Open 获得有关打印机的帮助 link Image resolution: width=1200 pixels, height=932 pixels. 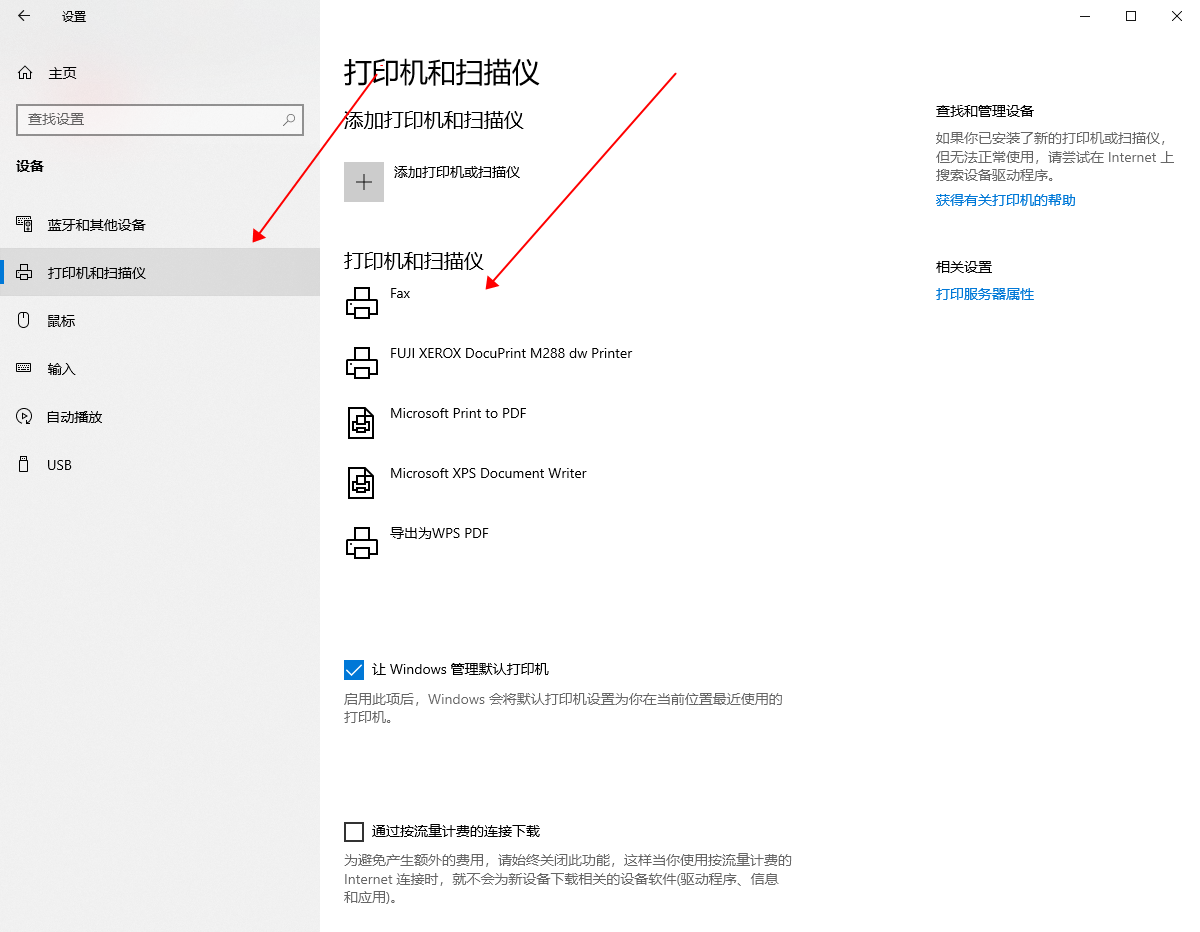click(1005, 200)
